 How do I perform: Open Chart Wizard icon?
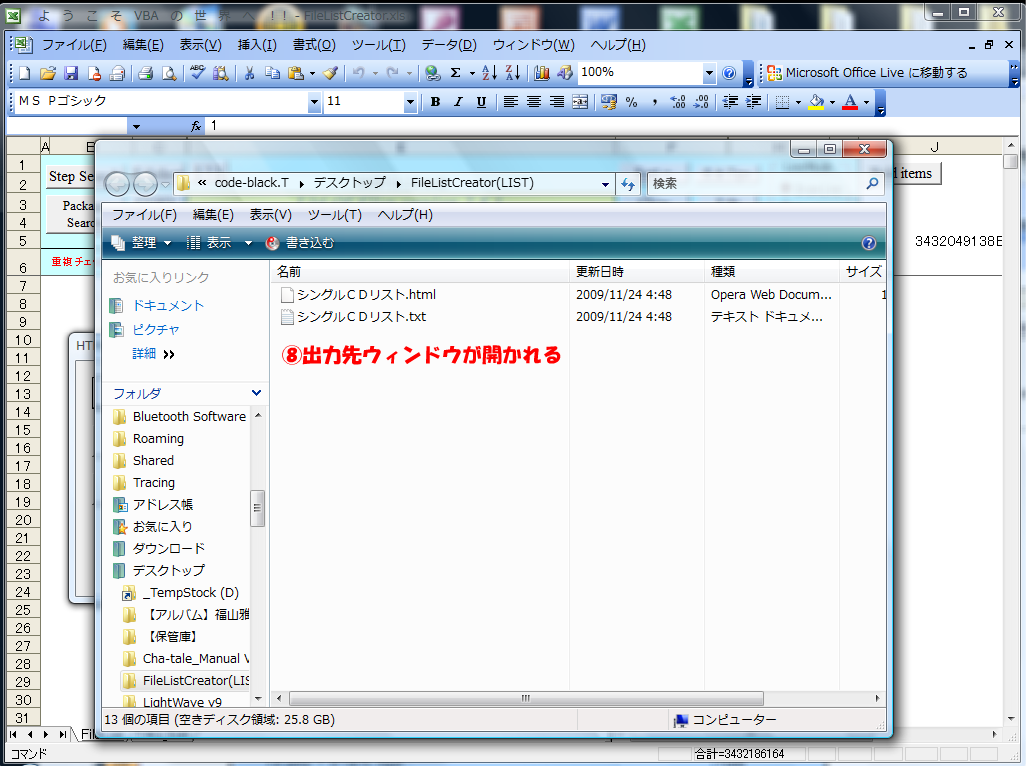coord(541,73)
